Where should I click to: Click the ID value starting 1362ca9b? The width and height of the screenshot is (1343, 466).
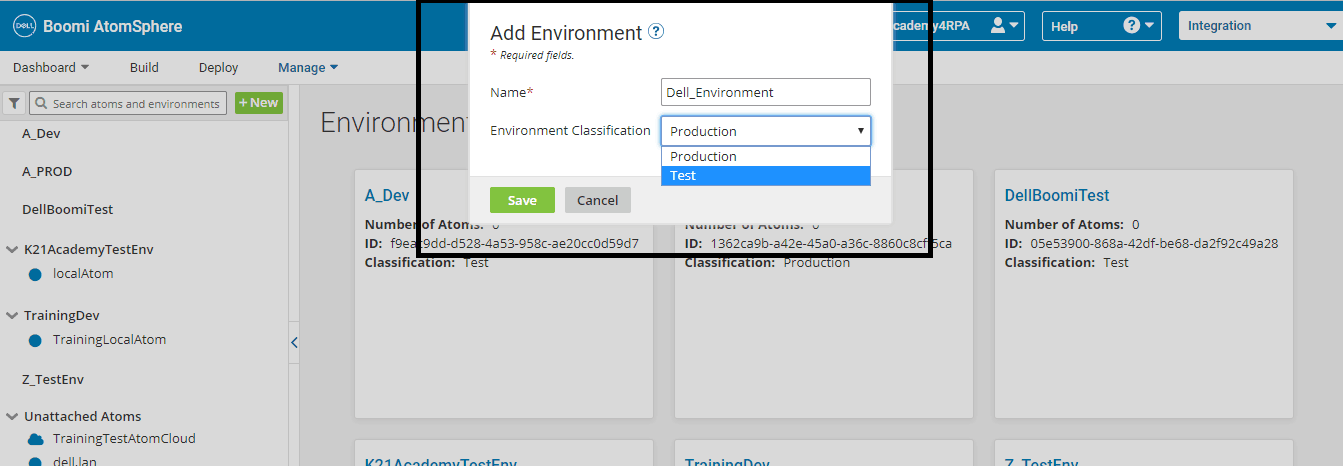(x=831, y=244)
